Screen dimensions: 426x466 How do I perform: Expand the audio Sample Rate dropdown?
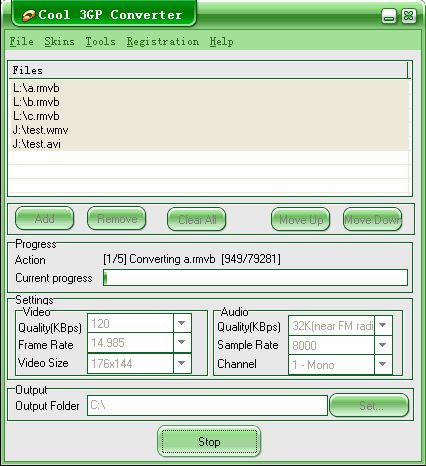(383, 345)
